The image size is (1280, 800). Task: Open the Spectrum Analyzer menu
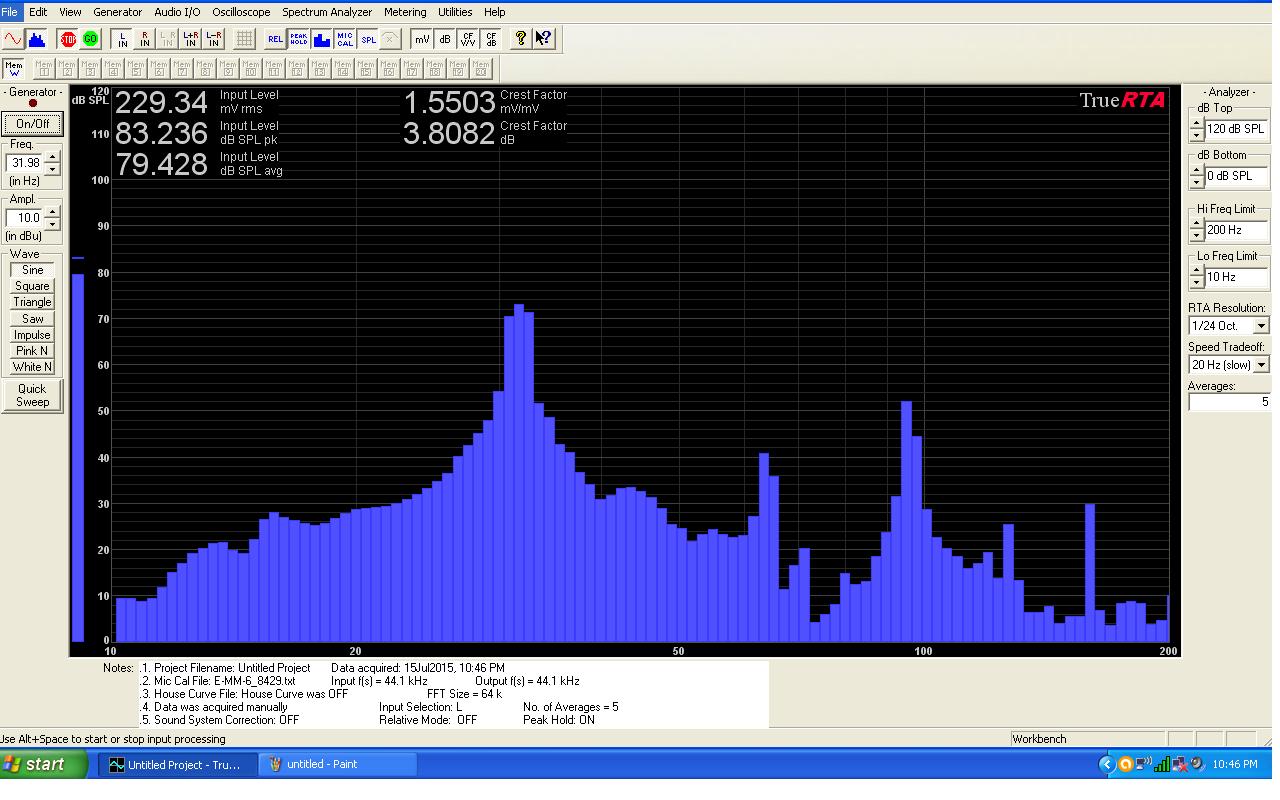pos(327,12)
